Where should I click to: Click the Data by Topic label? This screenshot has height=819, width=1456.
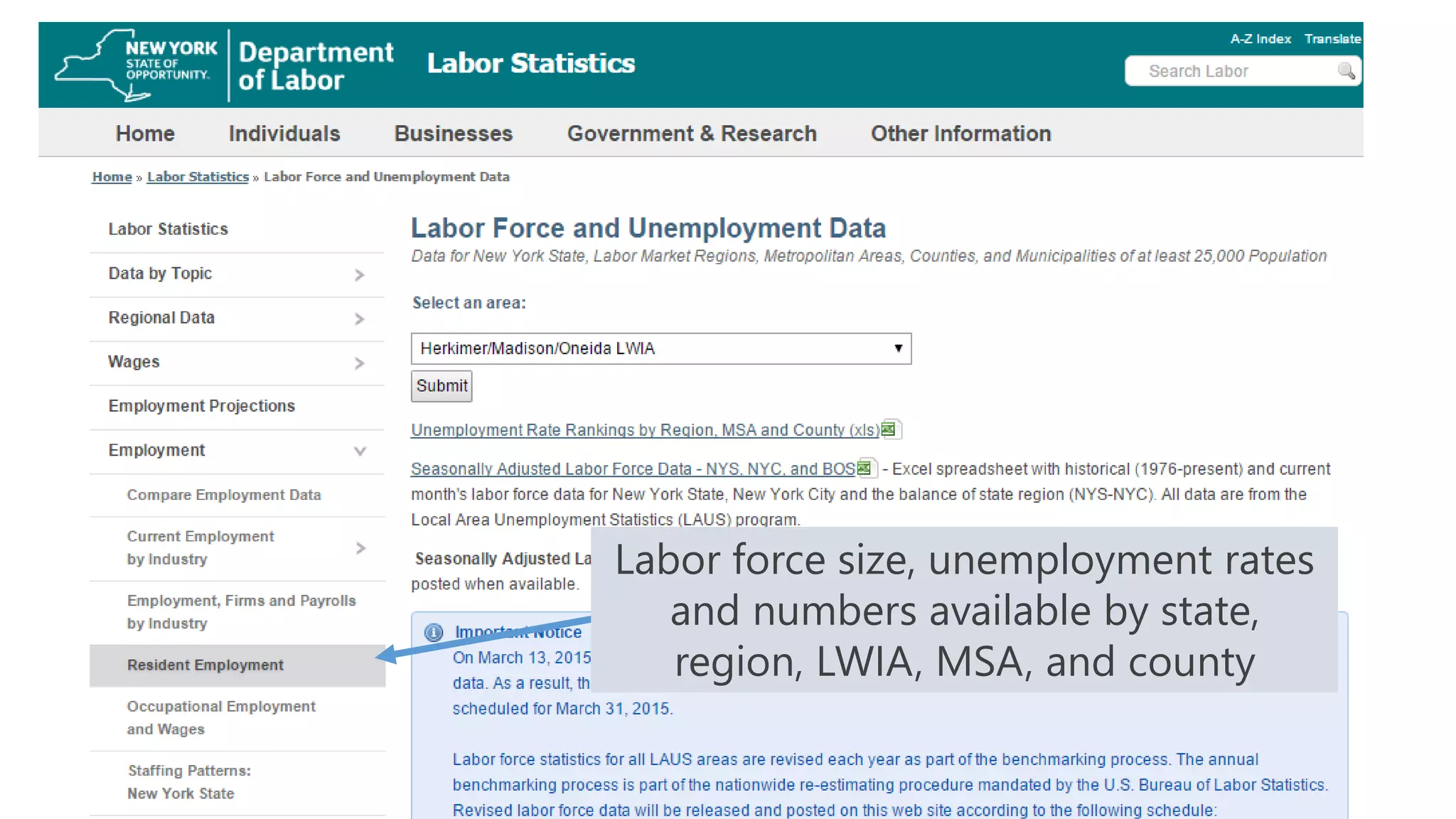pyautogui.click(x=160, y=274)
